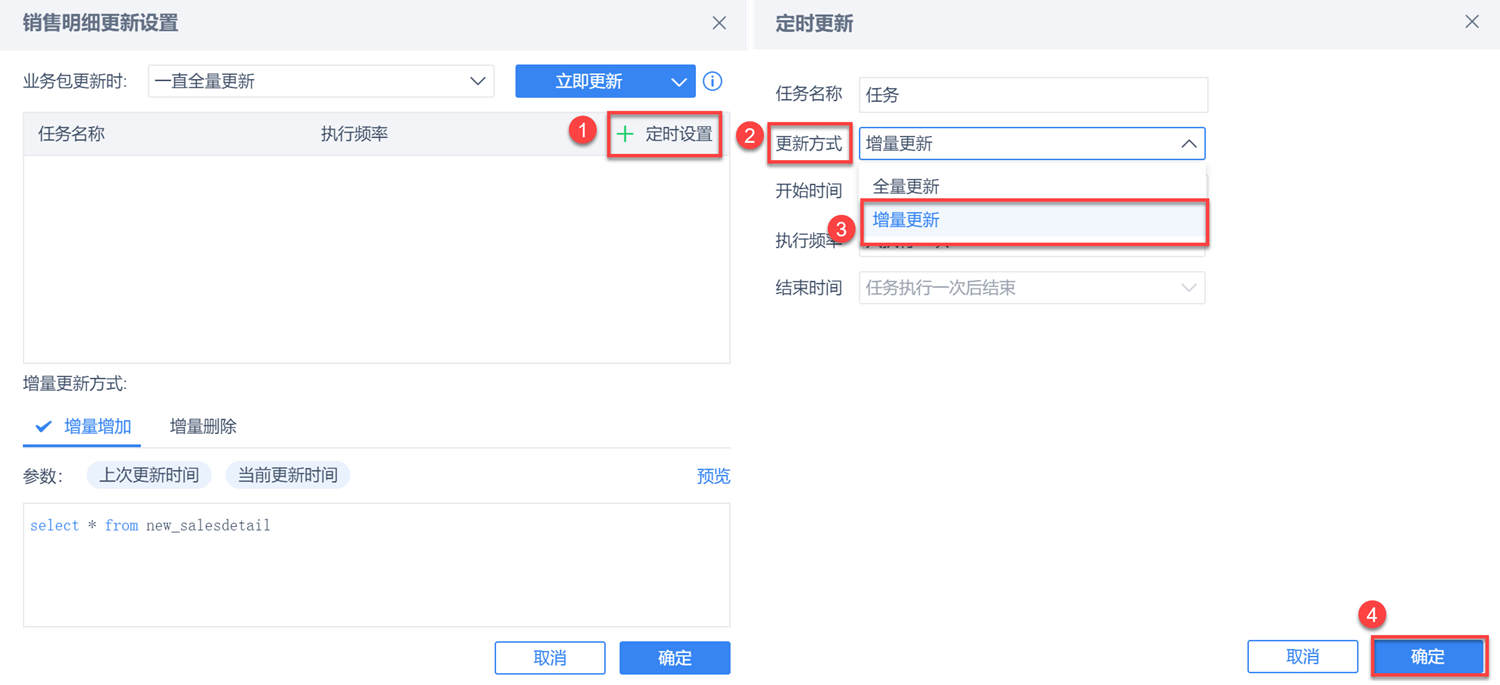This screenshot has width=1500, height=685.
Task: Select 全量更新 from the list
Action: point(906,186)
